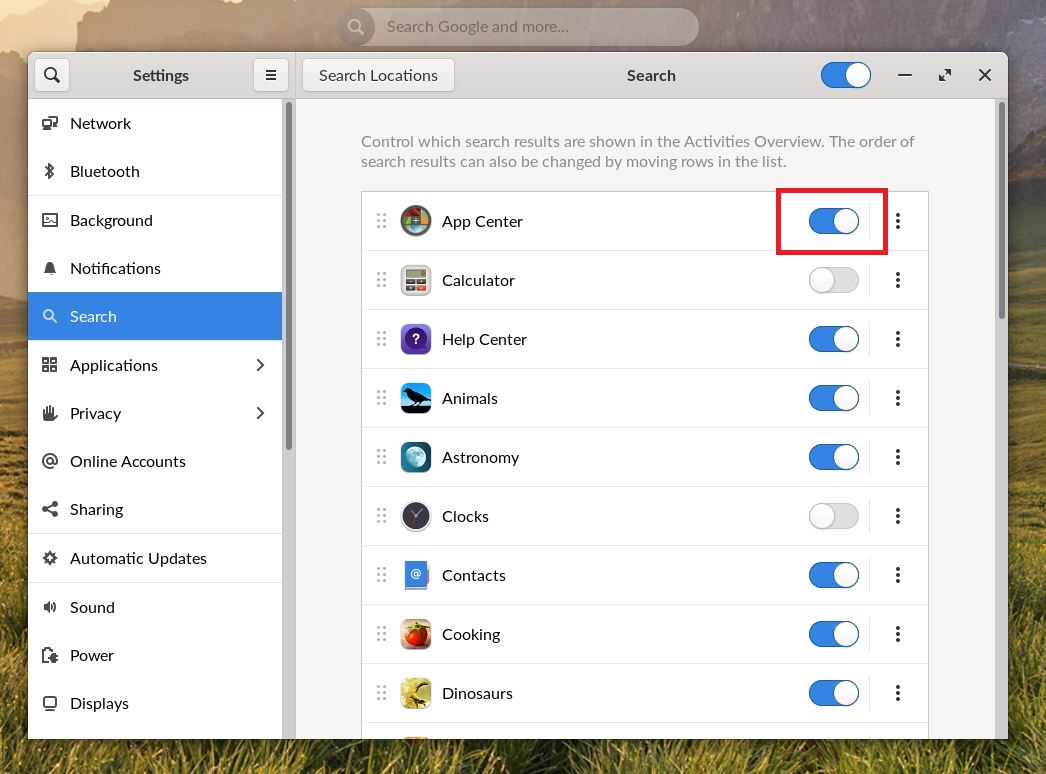
Task: Click the Help Center question-mark icon
Action: tap(416, 339)
